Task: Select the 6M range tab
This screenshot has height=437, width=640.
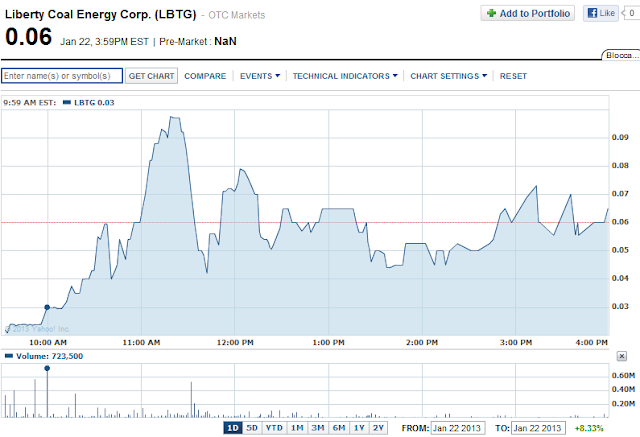Action: pos(339,428)
